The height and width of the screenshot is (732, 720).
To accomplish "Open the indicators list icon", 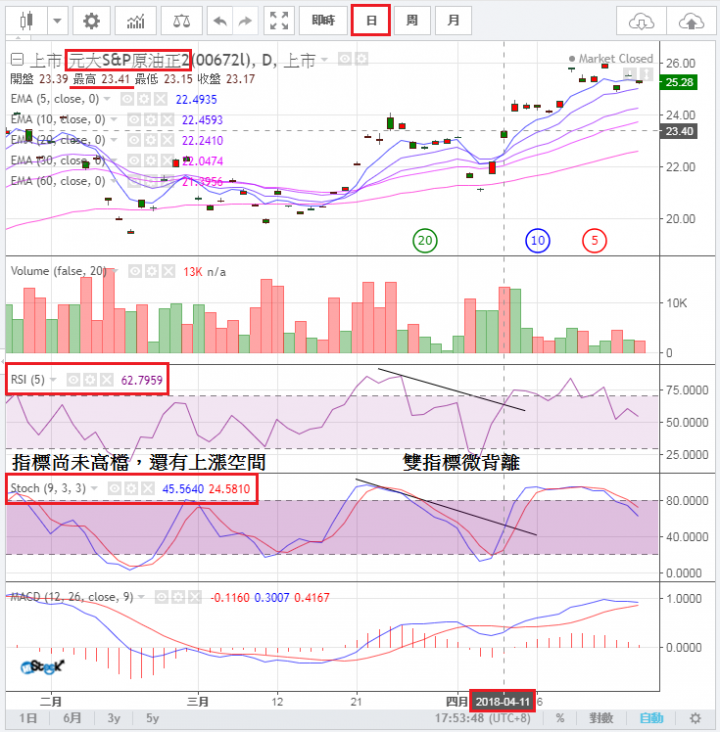I will tap(135, 21).
